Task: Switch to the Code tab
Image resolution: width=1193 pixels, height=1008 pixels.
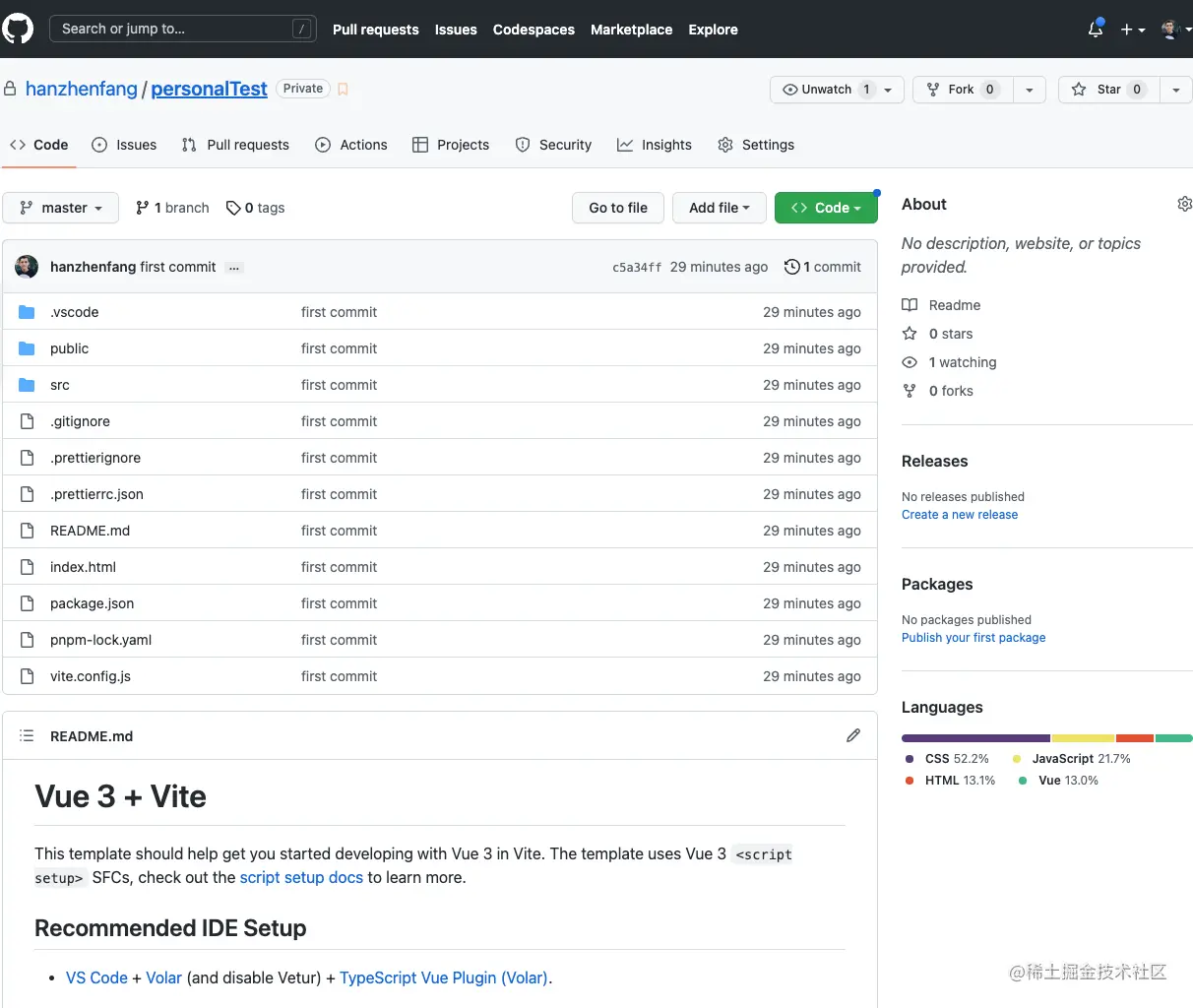Action: pyautogui.click(x=38, y=145)
